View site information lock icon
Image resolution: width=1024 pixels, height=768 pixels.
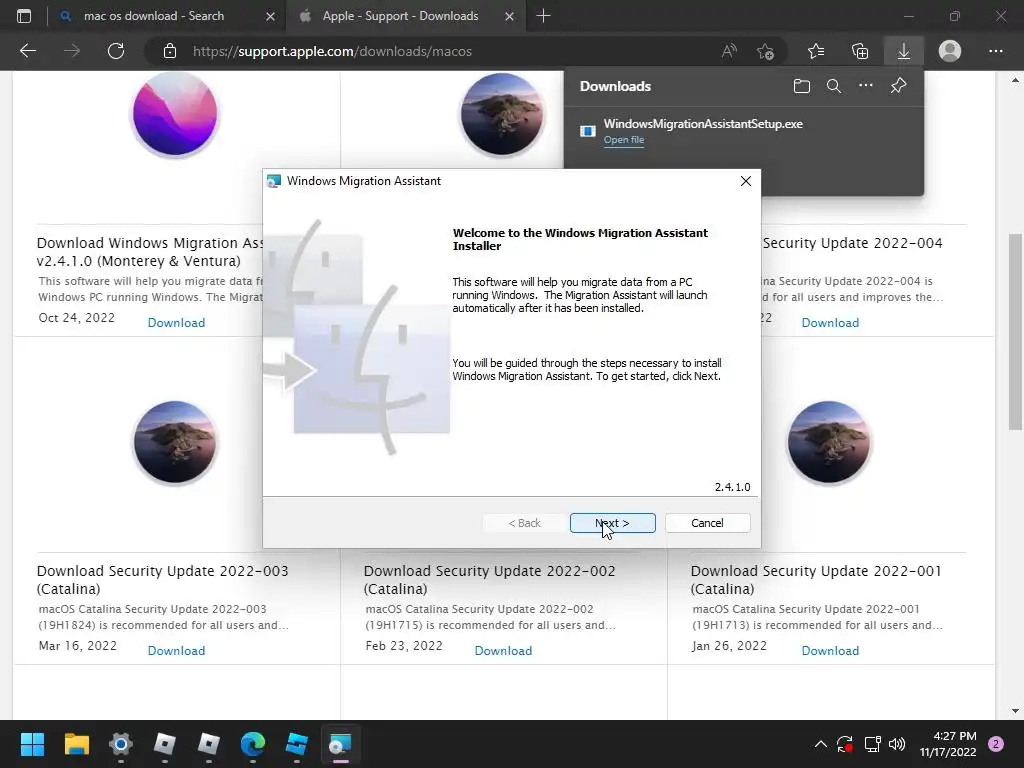tap(170, 51)
